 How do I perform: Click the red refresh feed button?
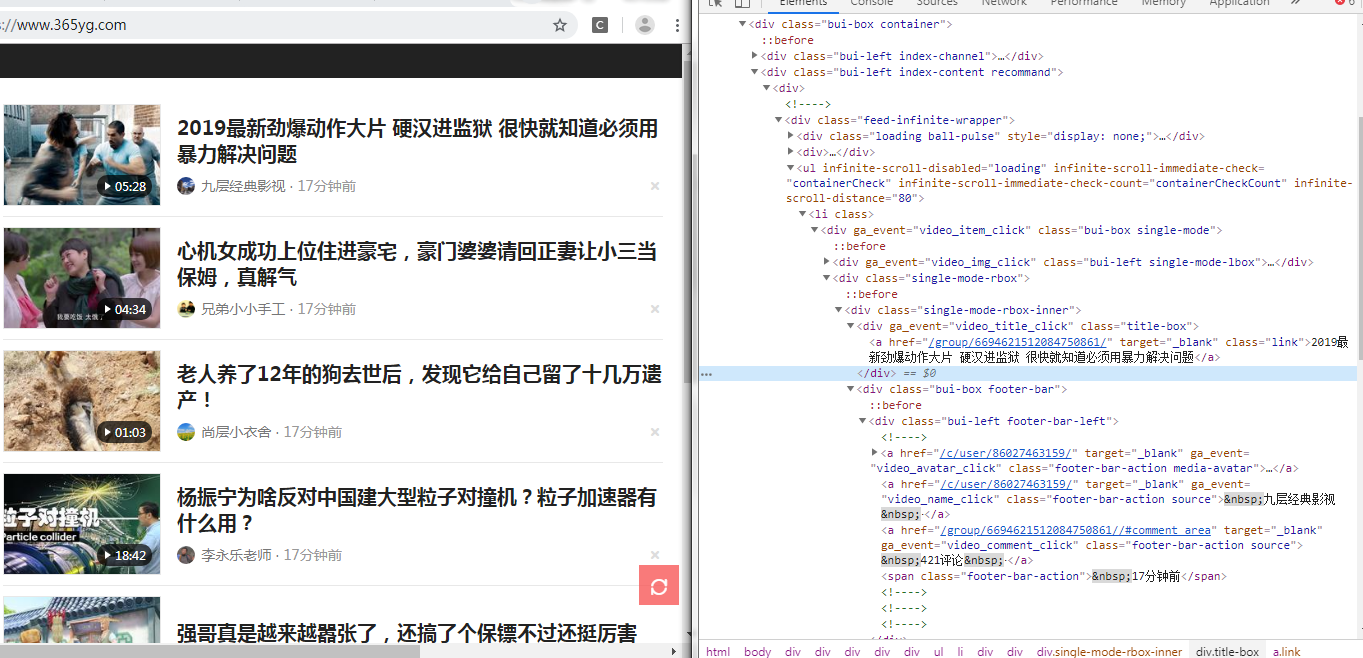coord(659,585)
